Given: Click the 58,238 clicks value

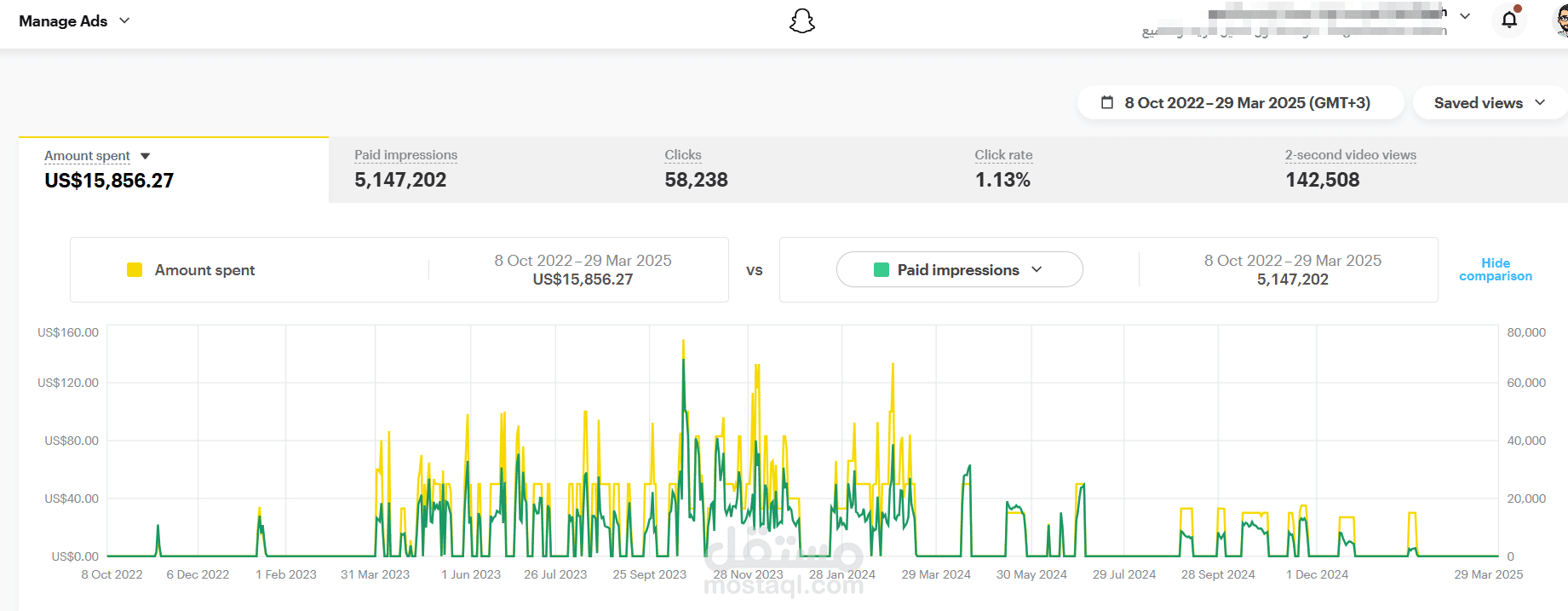Looking at the screenshot, I should tap(696, 180).
